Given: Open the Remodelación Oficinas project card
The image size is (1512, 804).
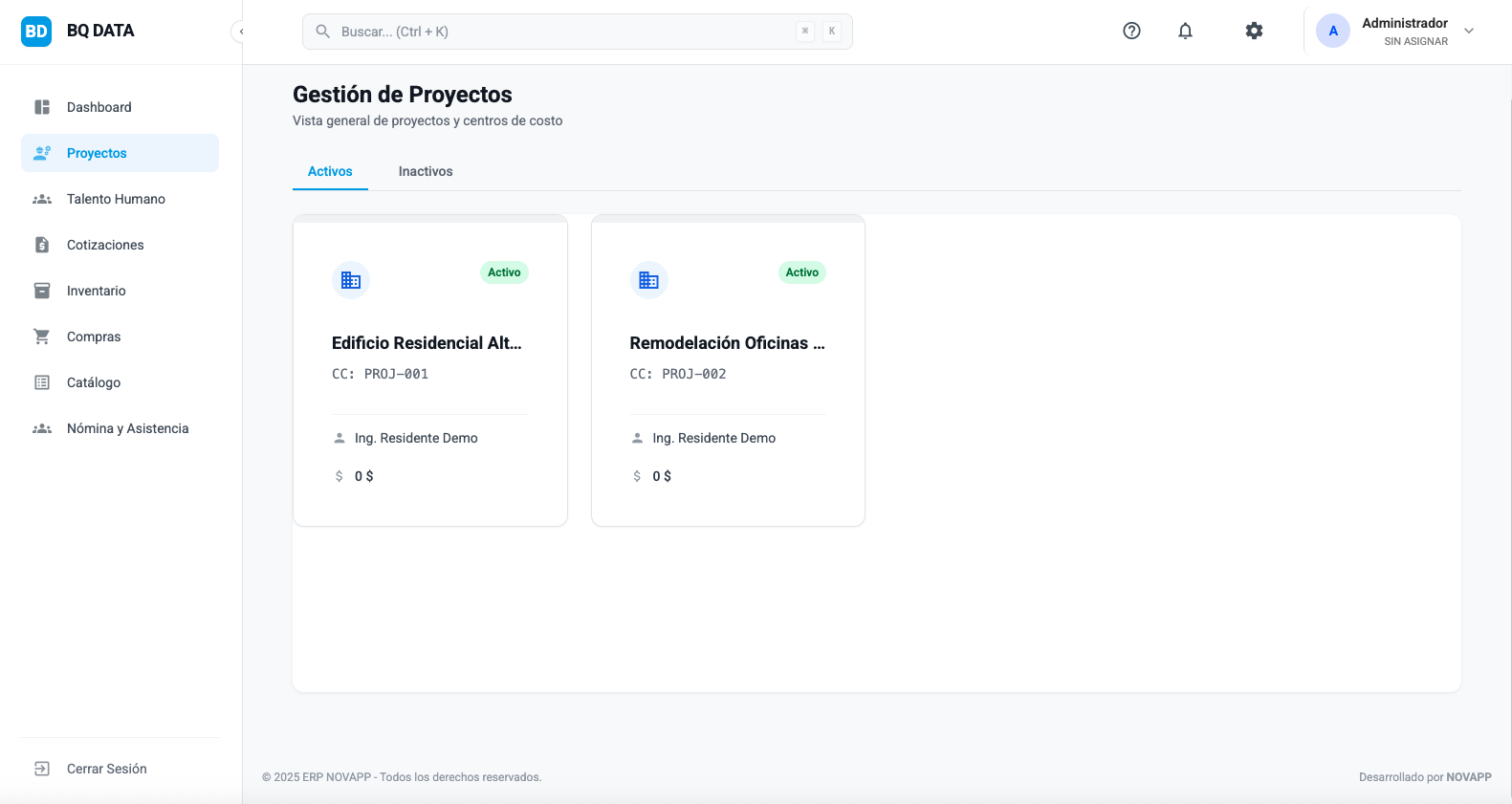Looking at the screenshot, I should [x=727, y=343].
